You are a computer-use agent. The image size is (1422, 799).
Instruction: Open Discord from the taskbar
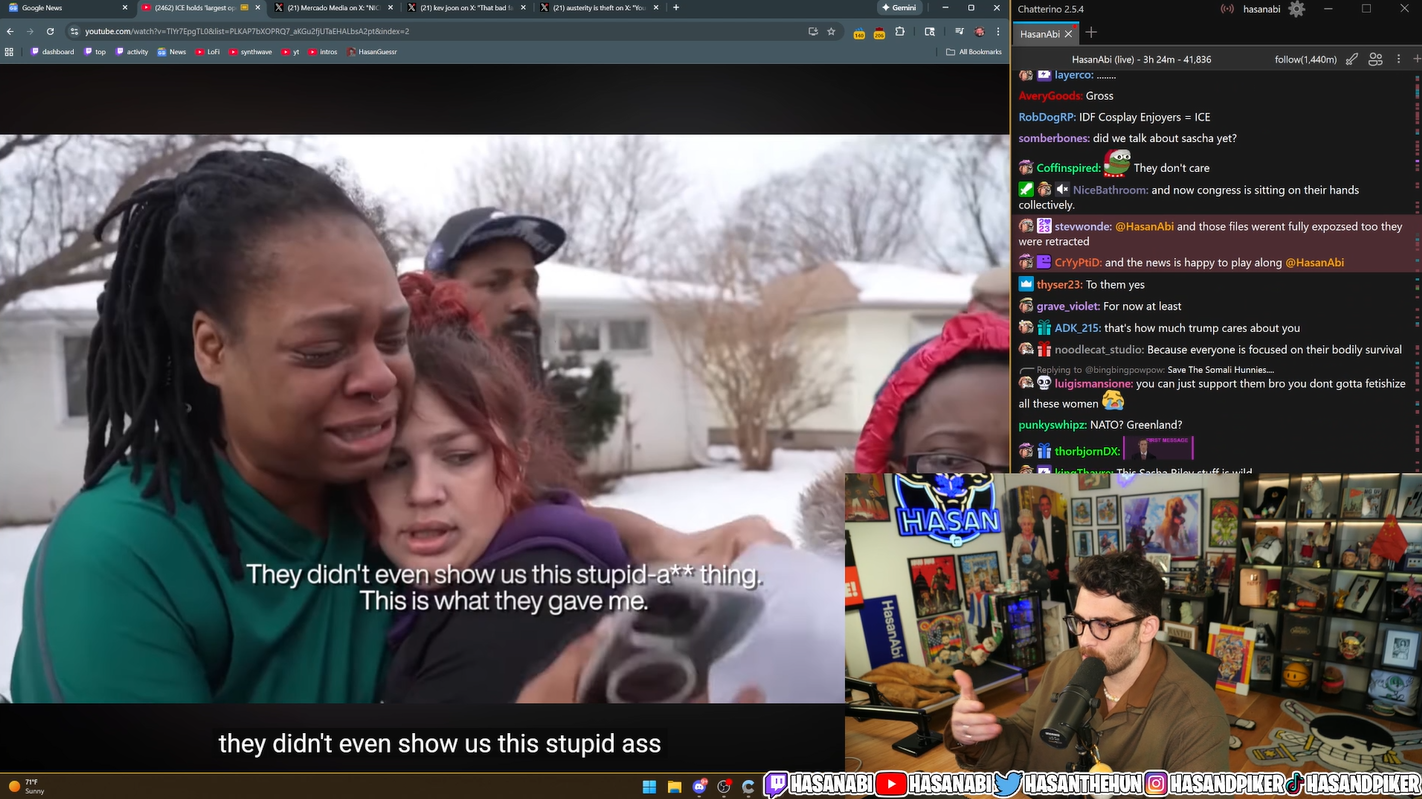coord(699,787)
